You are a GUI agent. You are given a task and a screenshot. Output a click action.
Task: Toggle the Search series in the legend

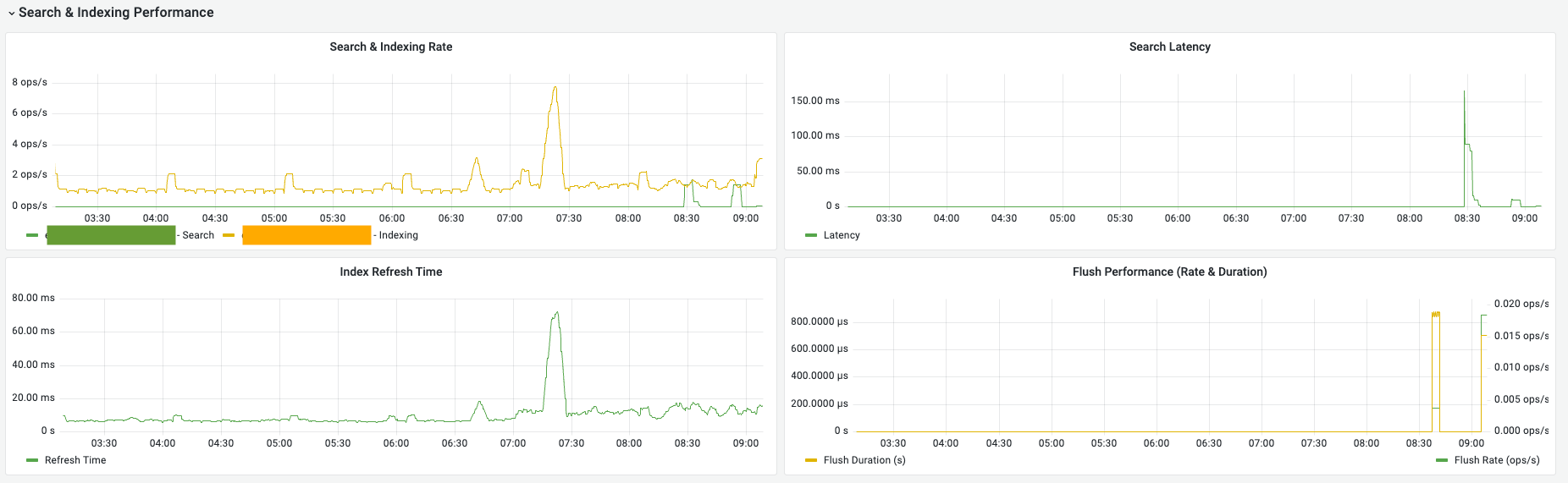198,235
